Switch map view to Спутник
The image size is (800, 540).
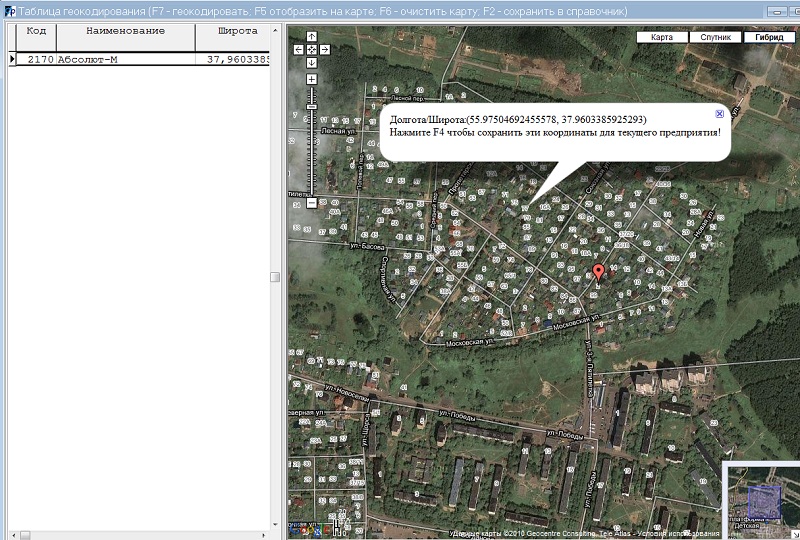coord(716,37)
